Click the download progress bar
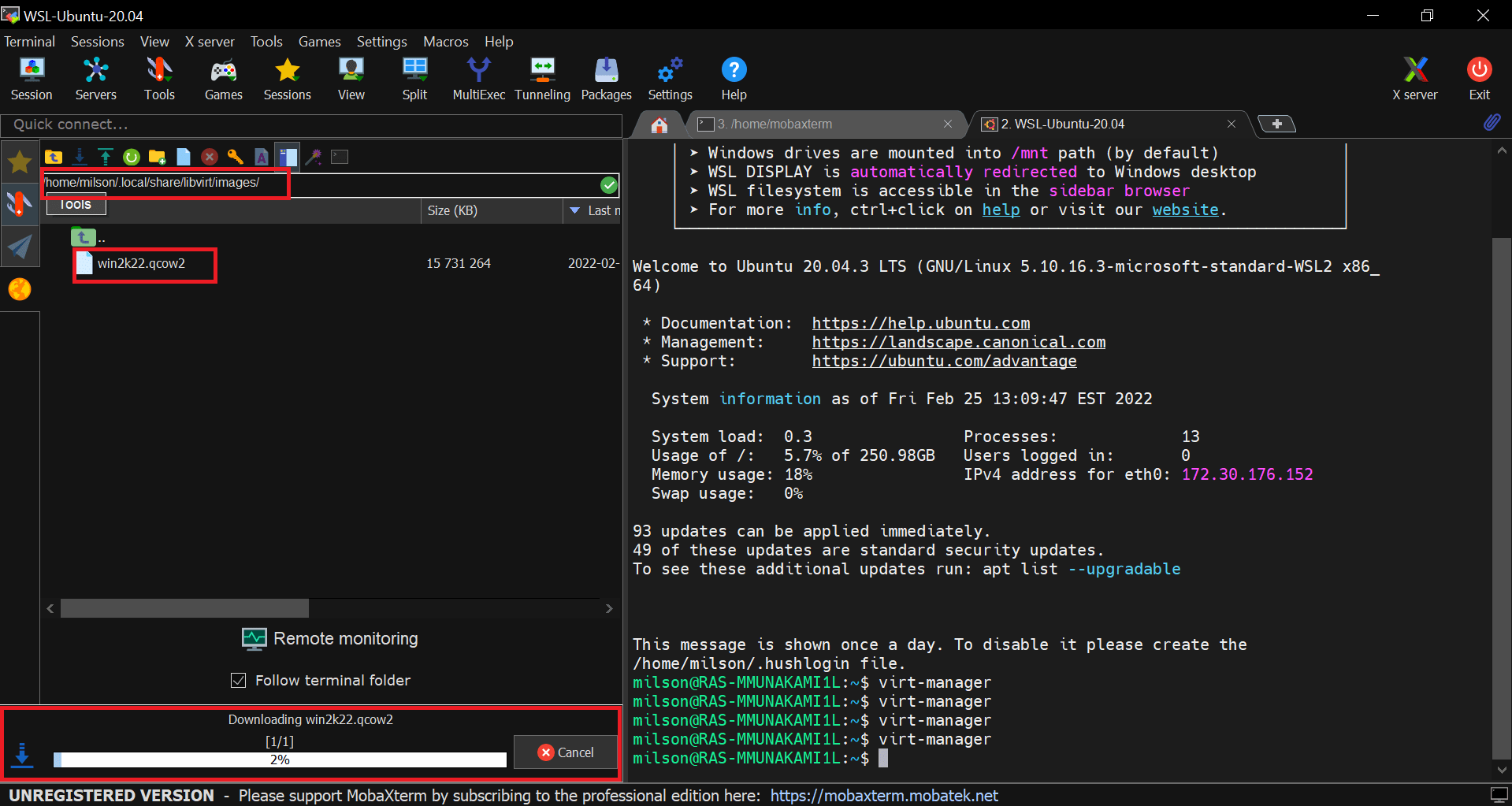The image size is (1512, 806). tap(280, 760)
